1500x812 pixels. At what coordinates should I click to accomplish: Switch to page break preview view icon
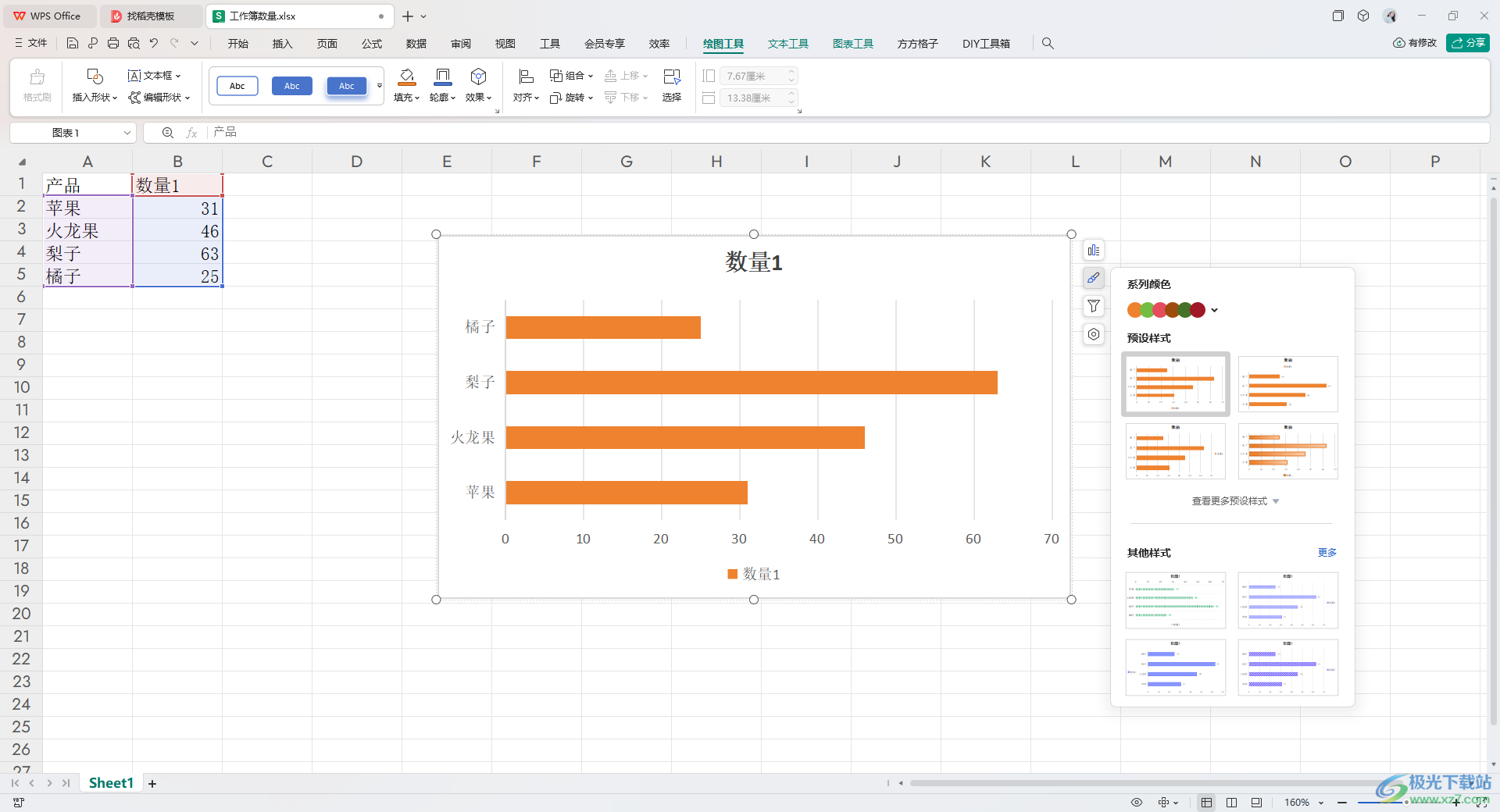(1232, 803)
